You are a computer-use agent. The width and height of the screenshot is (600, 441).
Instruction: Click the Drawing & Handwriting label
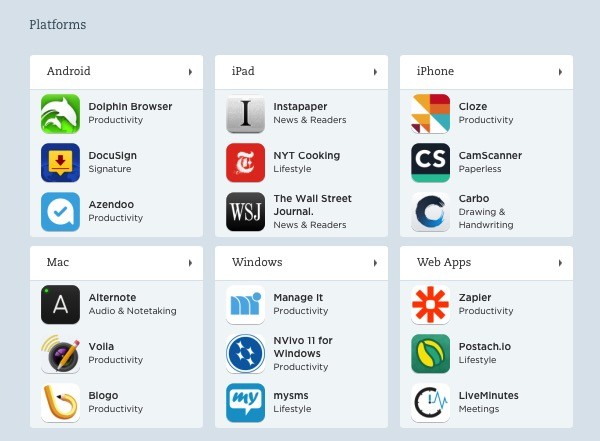tap(486, 218)
